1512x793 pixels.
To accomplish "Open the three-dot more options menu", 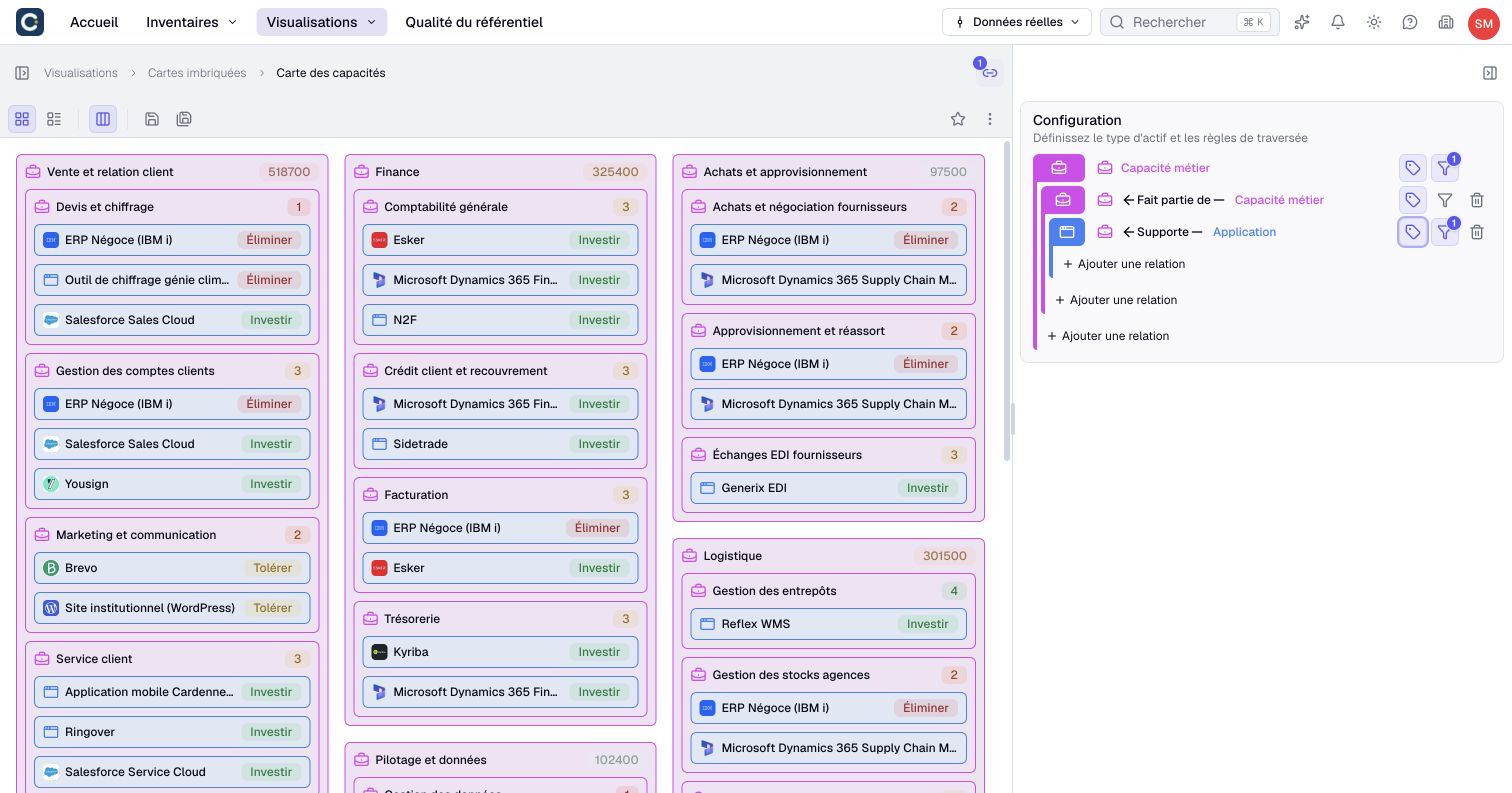I will point(990,119).
